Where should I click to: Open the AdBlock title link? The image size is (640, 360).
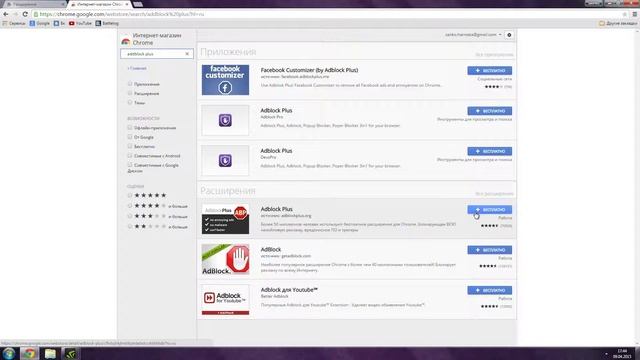[x=271, y=249]
